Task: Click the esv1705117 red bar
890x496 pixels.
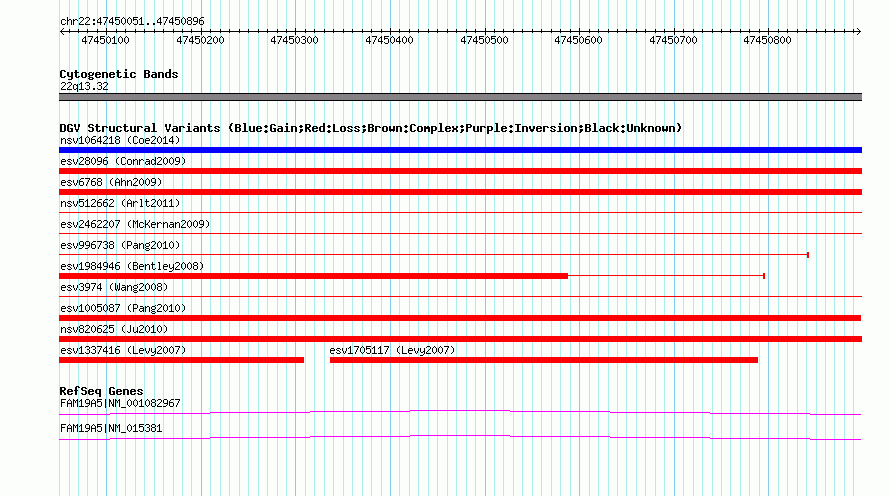Action: pos(544,360)
